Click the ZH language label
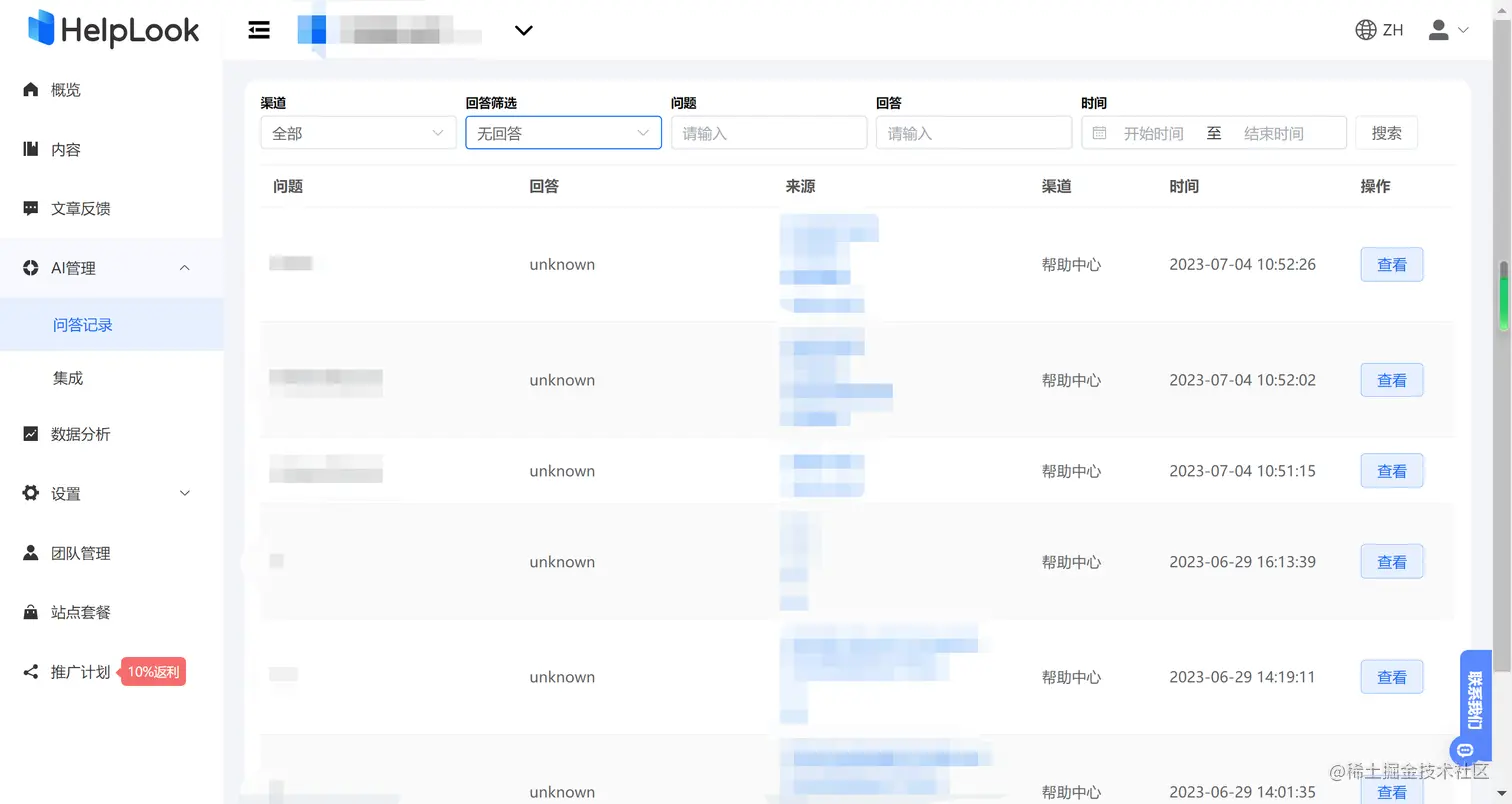The height and width of the screenshot is (804, 1512). point(1393,30)
